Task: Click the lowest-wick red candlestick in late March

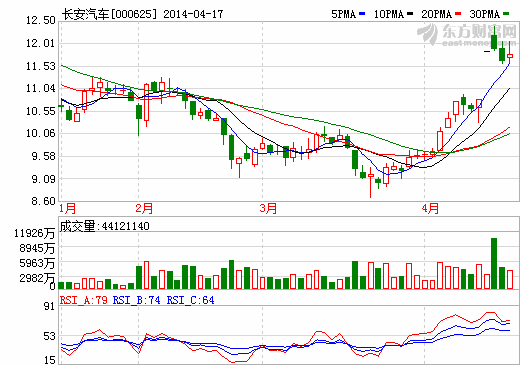Action: pos(371,182)
